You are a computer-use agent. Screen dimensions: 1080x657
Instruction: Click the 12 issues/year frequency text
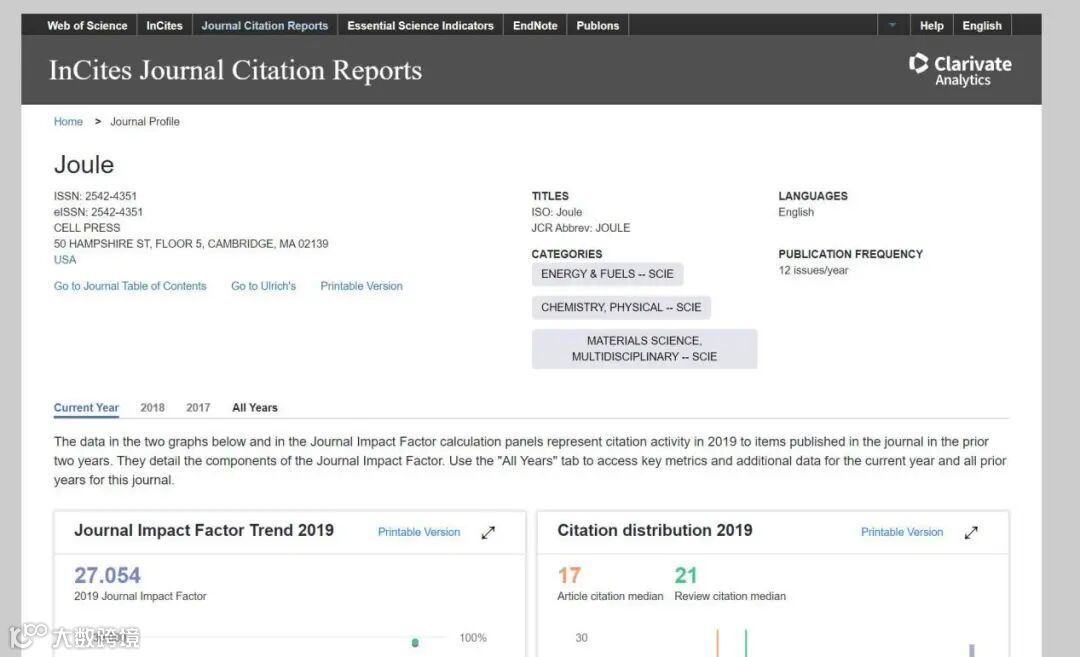(x=813, y=271)
